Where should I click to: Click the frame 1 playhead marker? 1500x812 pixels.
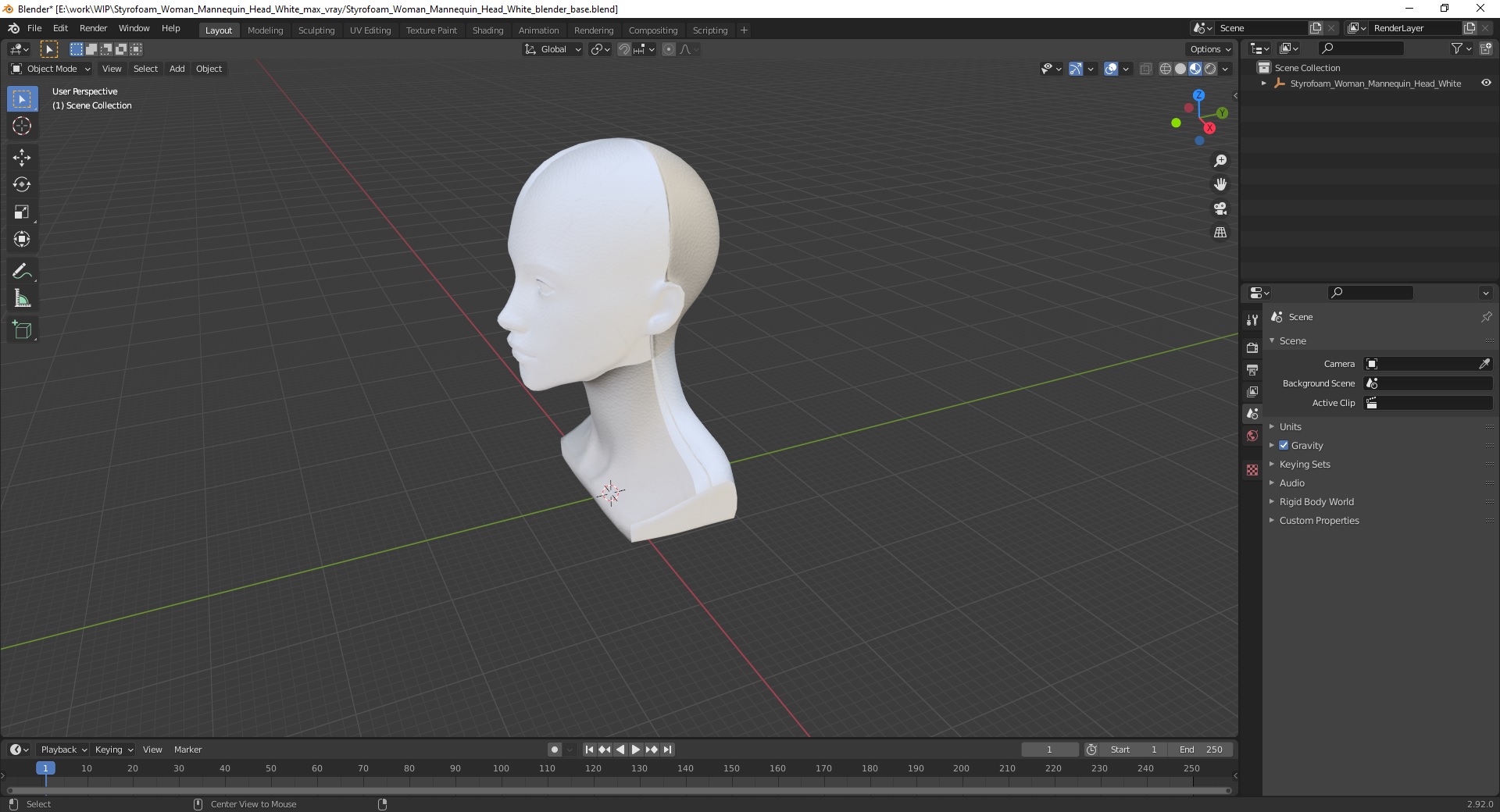coord(45,768)
